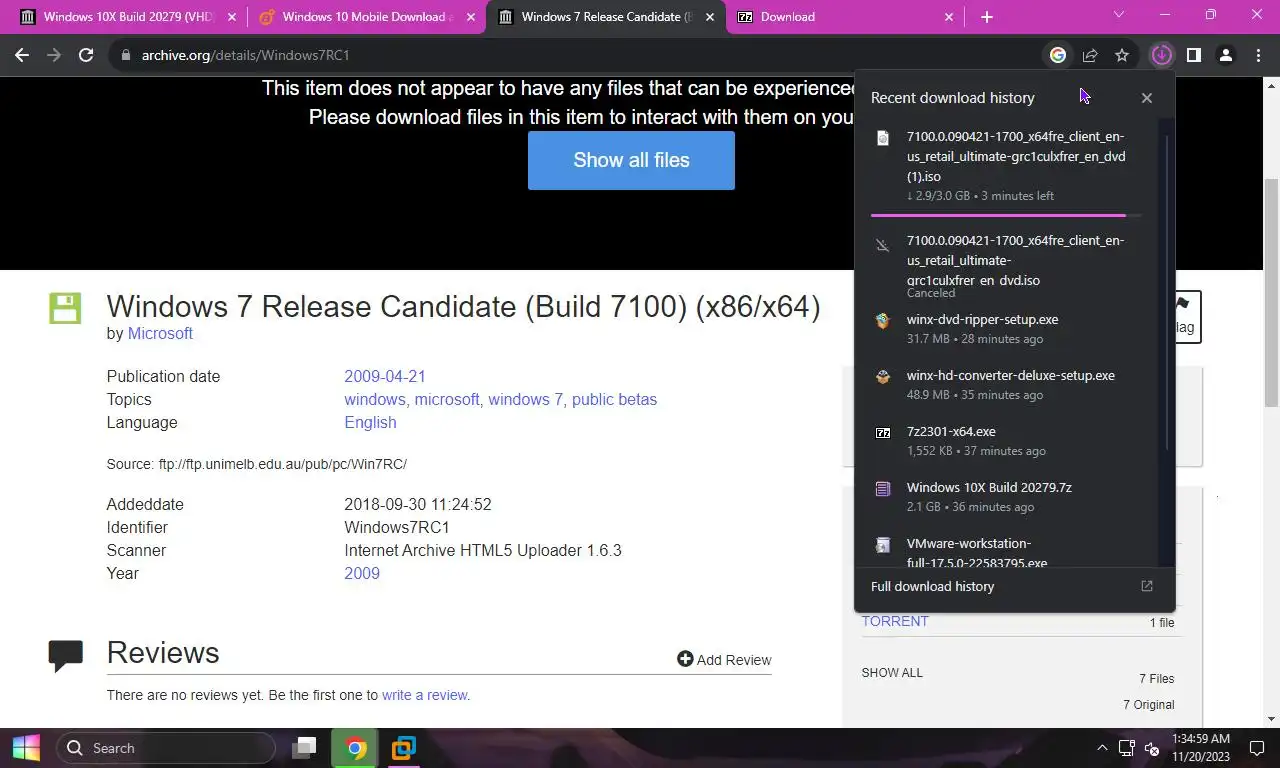Click the Full download history label
Screen dimensions: 1280x768
[932, 586]
